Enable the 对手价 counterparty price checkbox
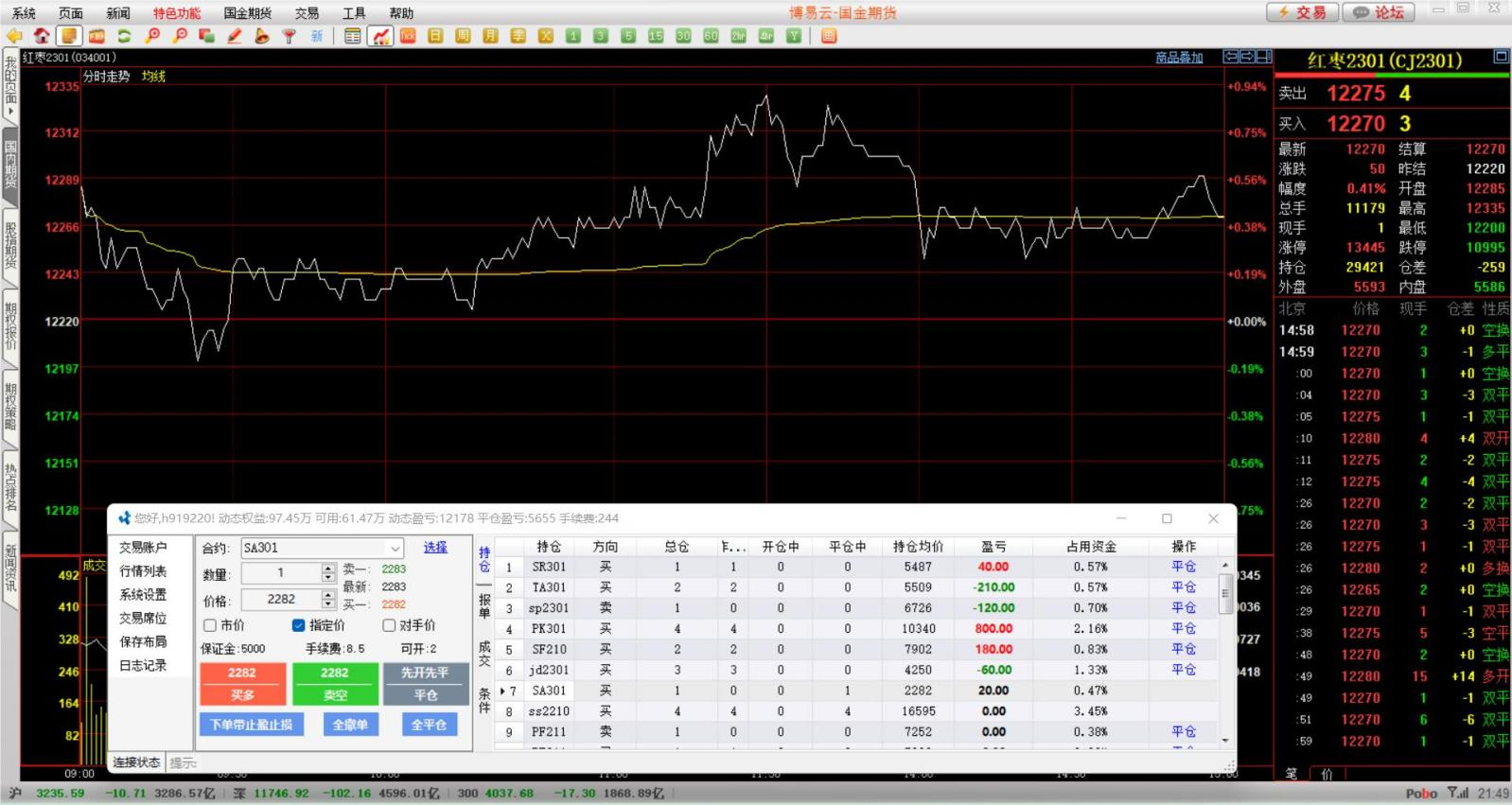 coord(388,625)
